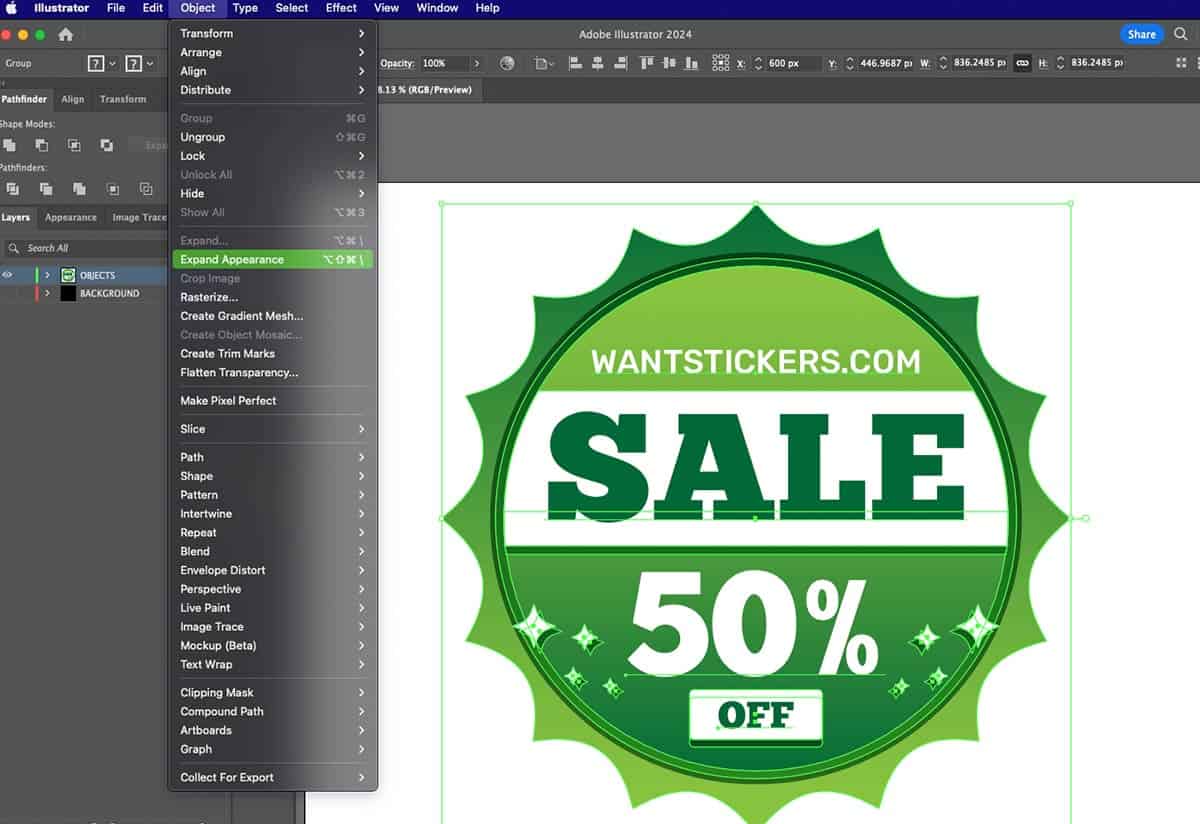Select the BACKGROUND layer name

point(109,293)
